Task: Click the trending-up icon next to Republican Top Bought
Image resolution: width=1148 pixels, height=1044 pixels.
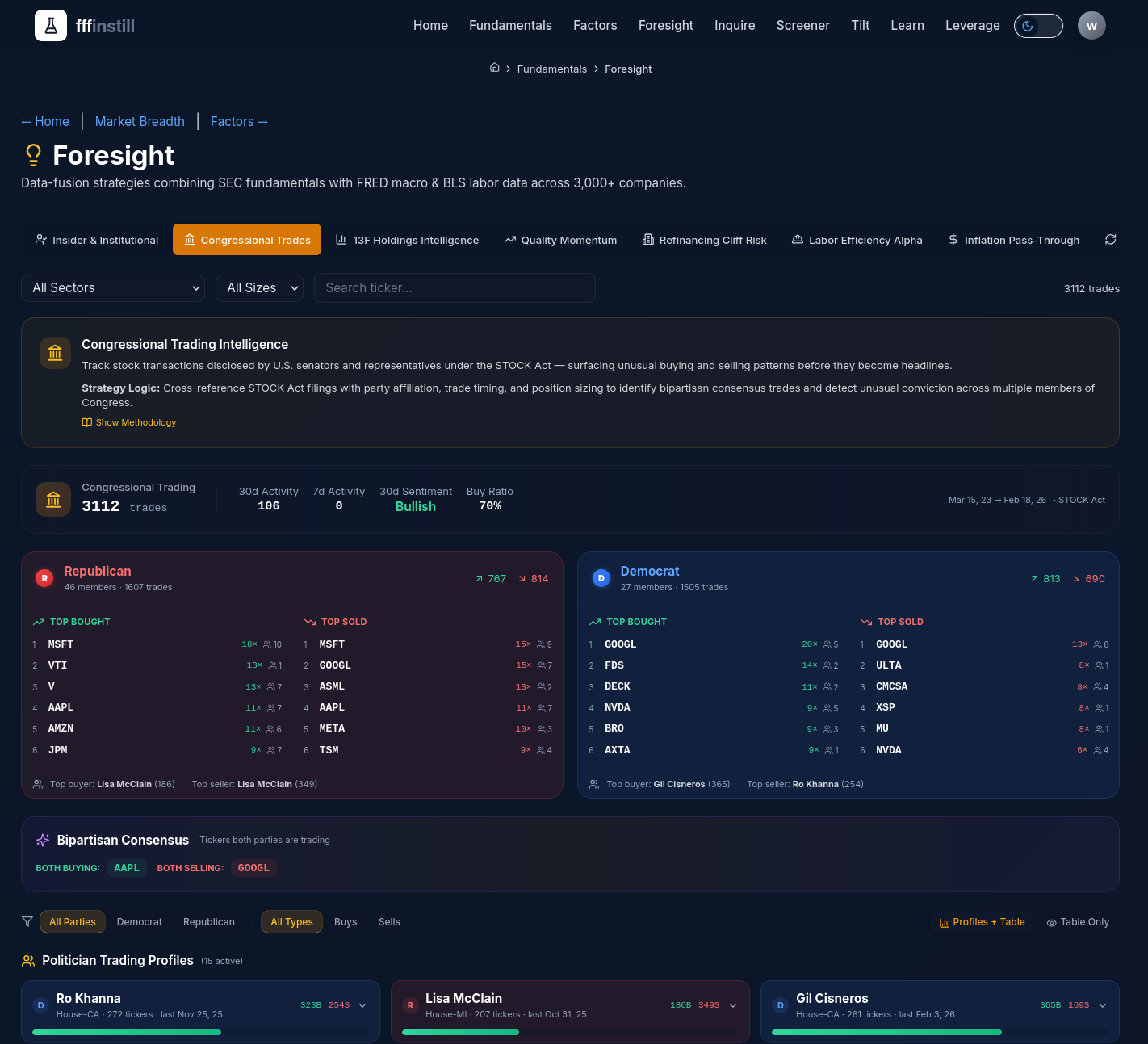Action: click(x=39, y=622)
